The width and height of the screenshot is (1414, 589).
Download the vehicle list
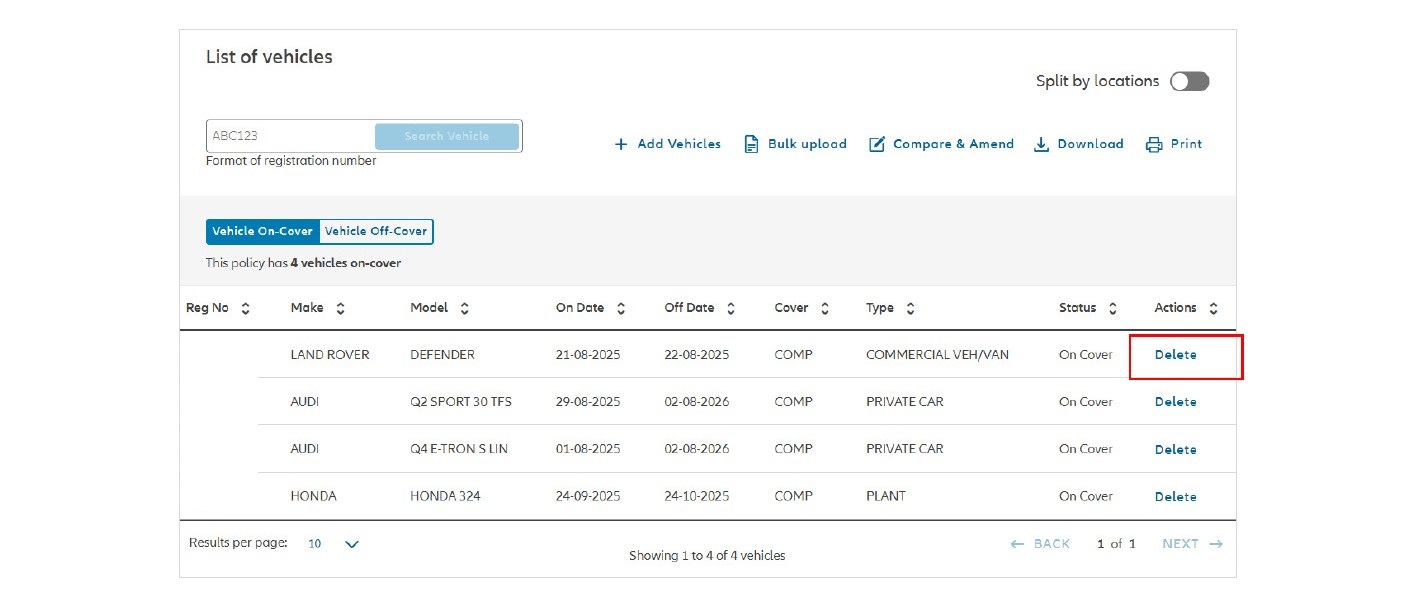[1078, 144]
